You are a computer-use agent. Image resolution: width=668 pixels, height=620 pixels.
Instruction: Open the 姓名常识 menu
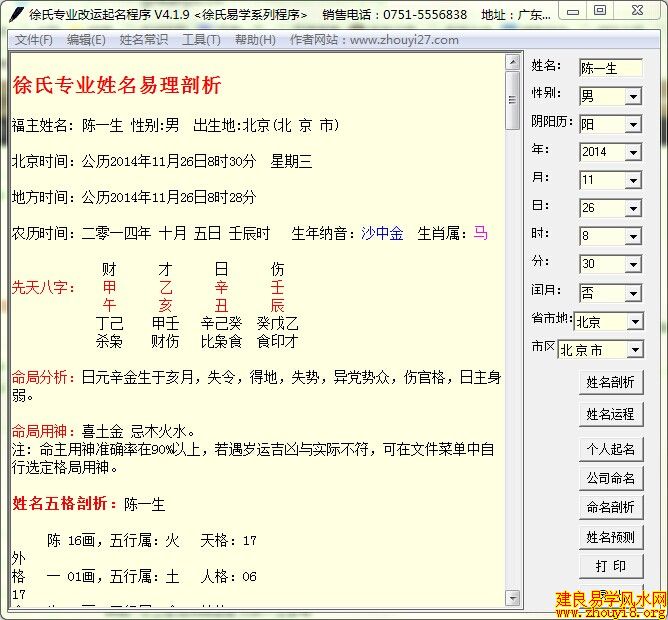pyautogui.click(x=144, y=40)
